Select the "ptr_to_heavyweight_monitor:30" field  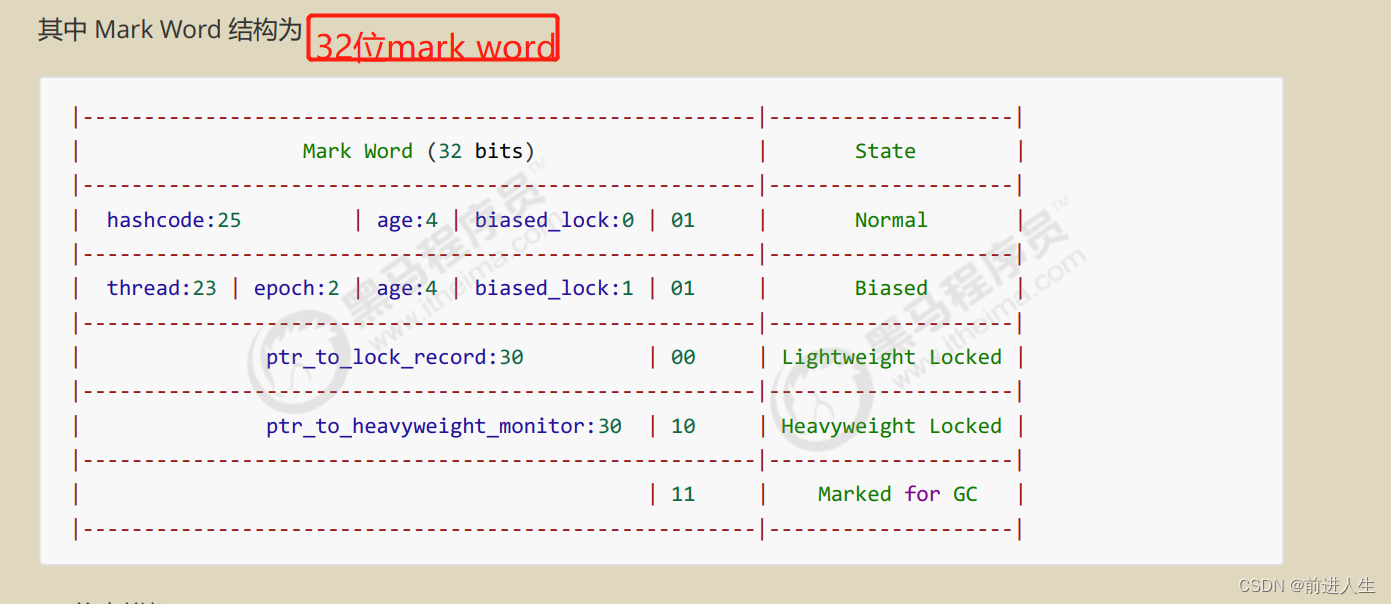[444, 427]
